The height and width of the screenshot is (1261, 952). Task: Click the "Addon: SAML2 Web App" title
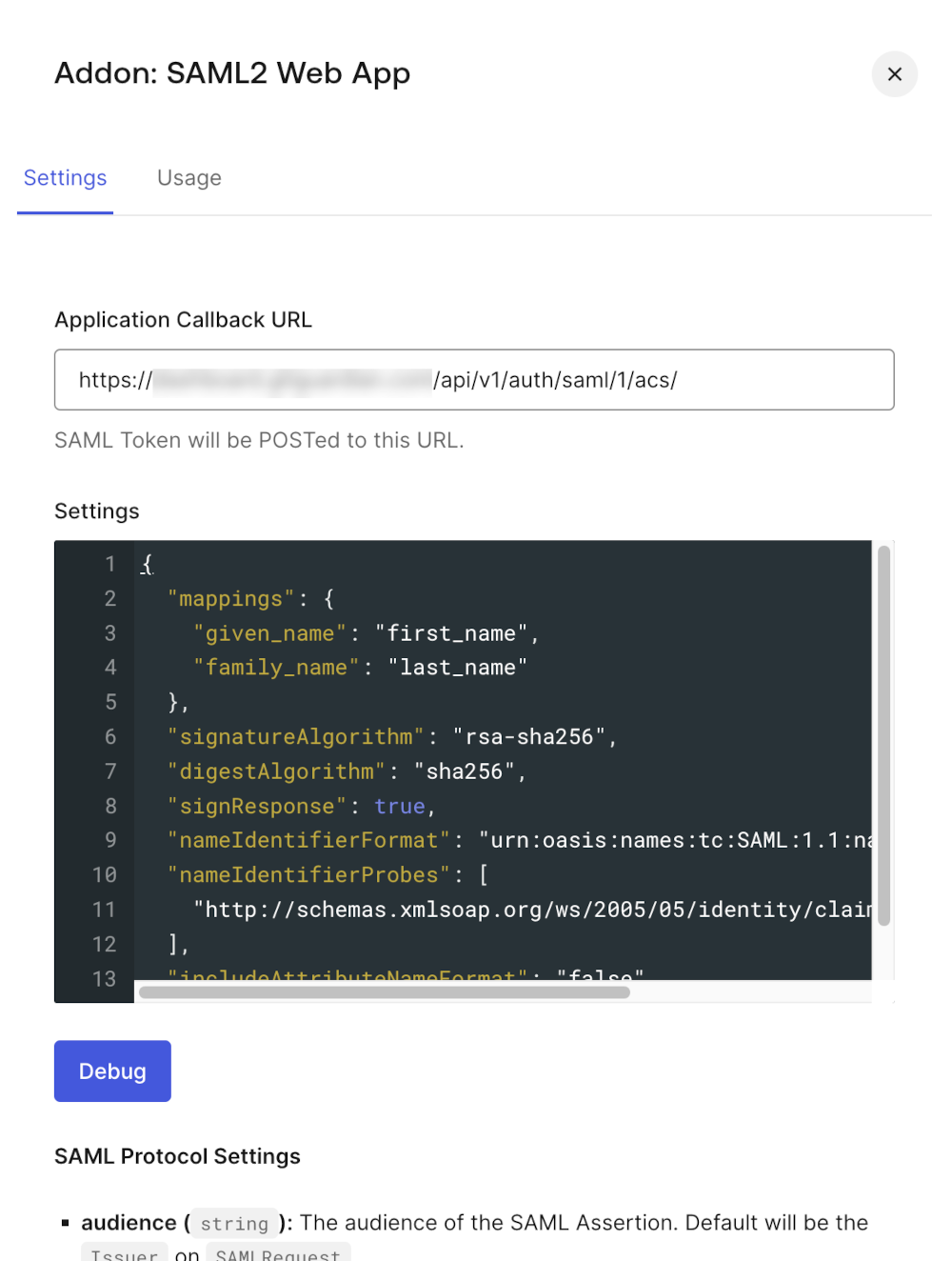[x=232, y=74]
